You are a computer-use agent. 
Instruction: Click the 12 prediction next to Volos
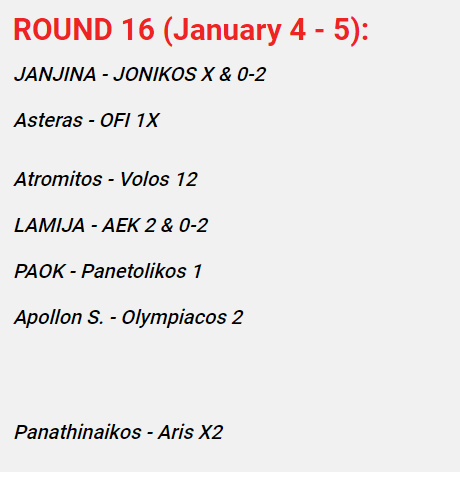coord(186,179)
